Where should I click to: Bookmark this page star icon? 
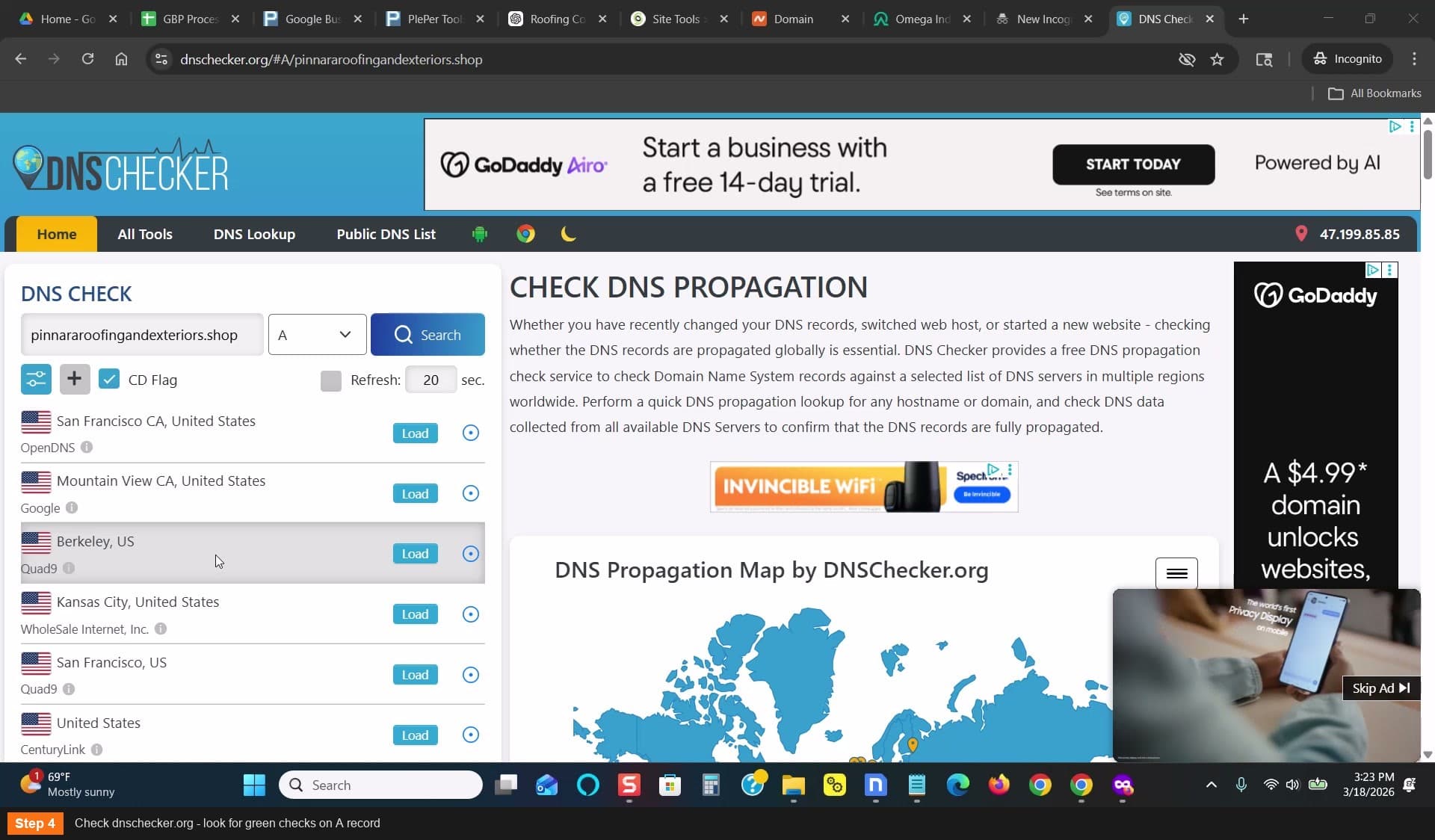[1218, 59]
